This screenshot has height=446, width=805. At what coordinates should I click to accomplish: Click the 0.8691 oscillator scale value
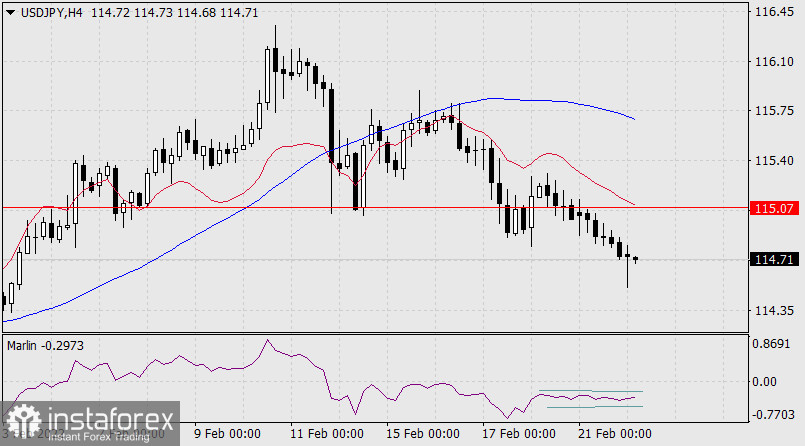pos(772,344)
